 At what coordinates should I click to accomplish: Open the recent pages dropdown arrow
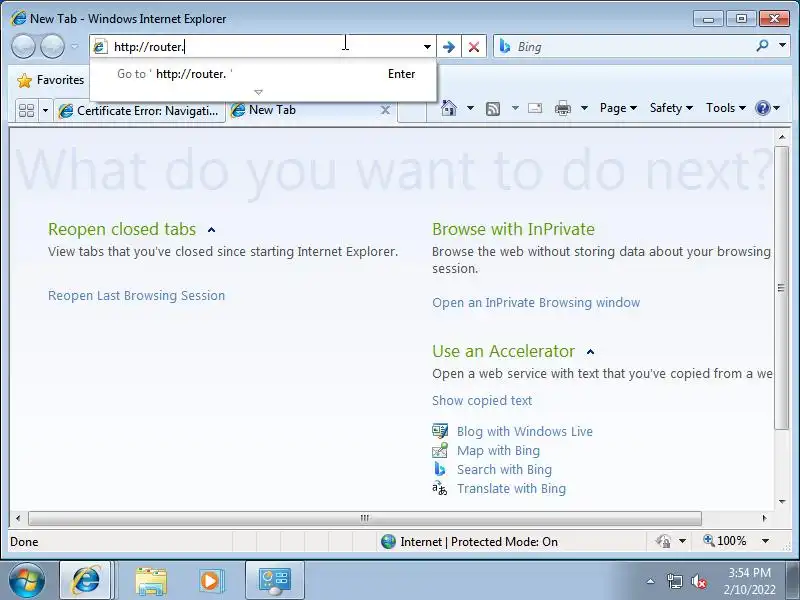pos(74,46)
